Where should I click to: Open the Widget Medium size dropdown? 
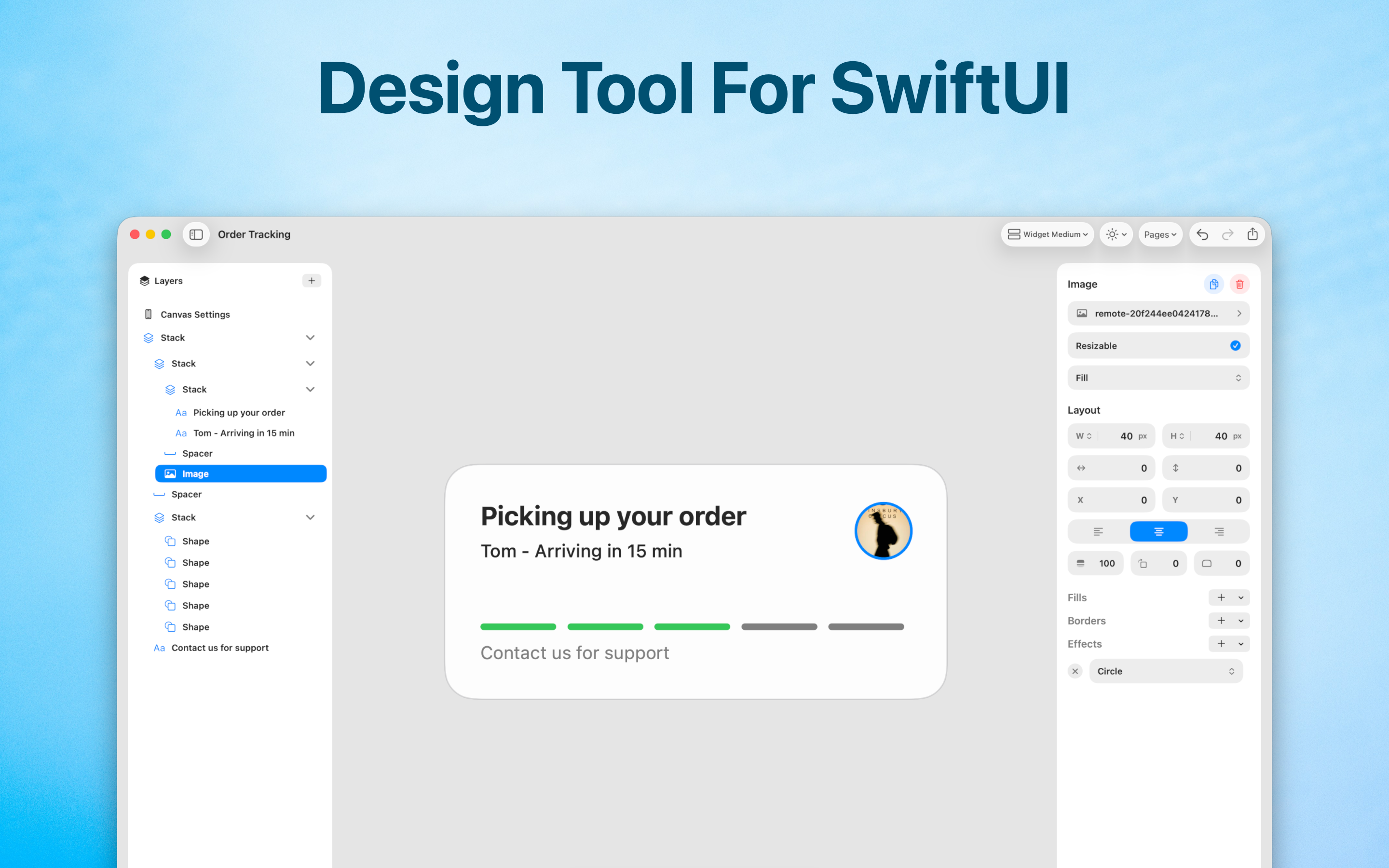pos(1048,234)
